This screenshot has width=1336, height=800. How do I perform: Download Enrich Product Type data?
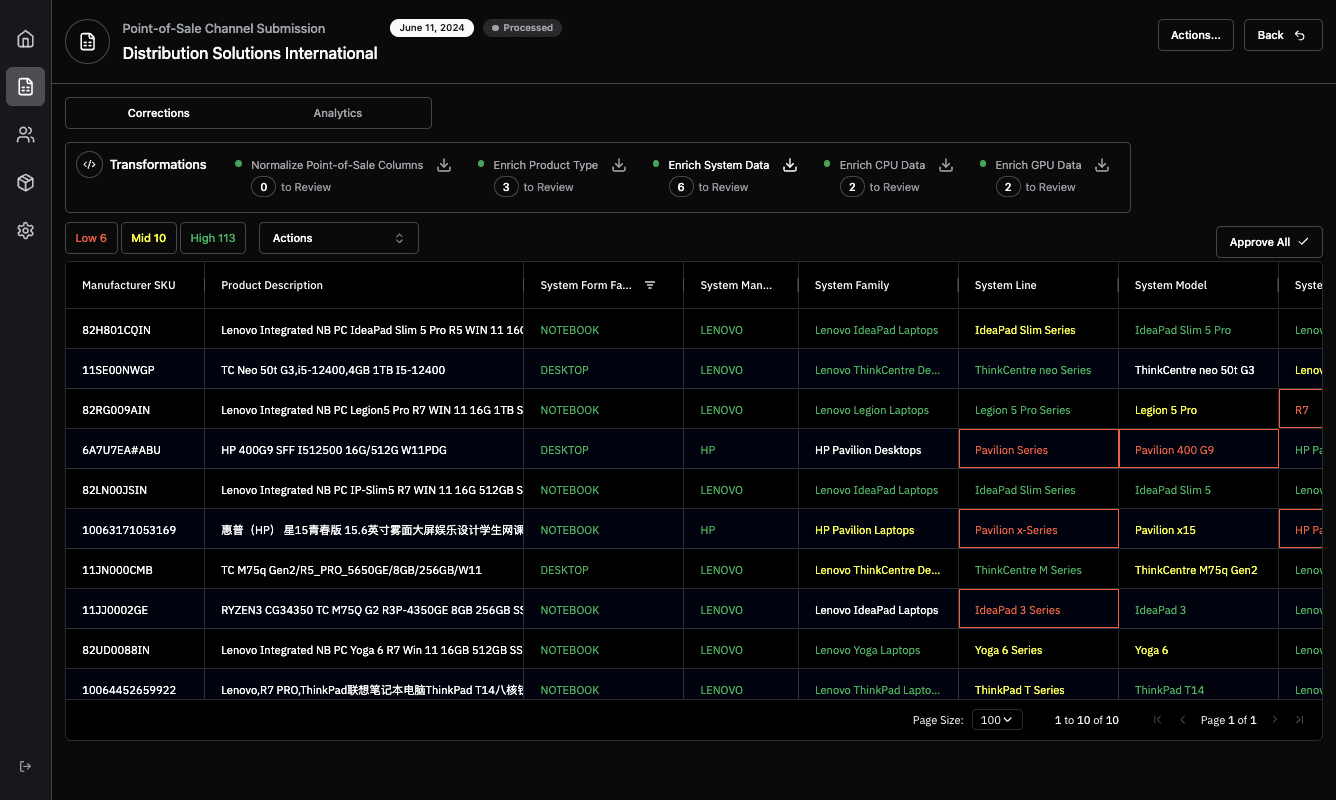point(619,165)
